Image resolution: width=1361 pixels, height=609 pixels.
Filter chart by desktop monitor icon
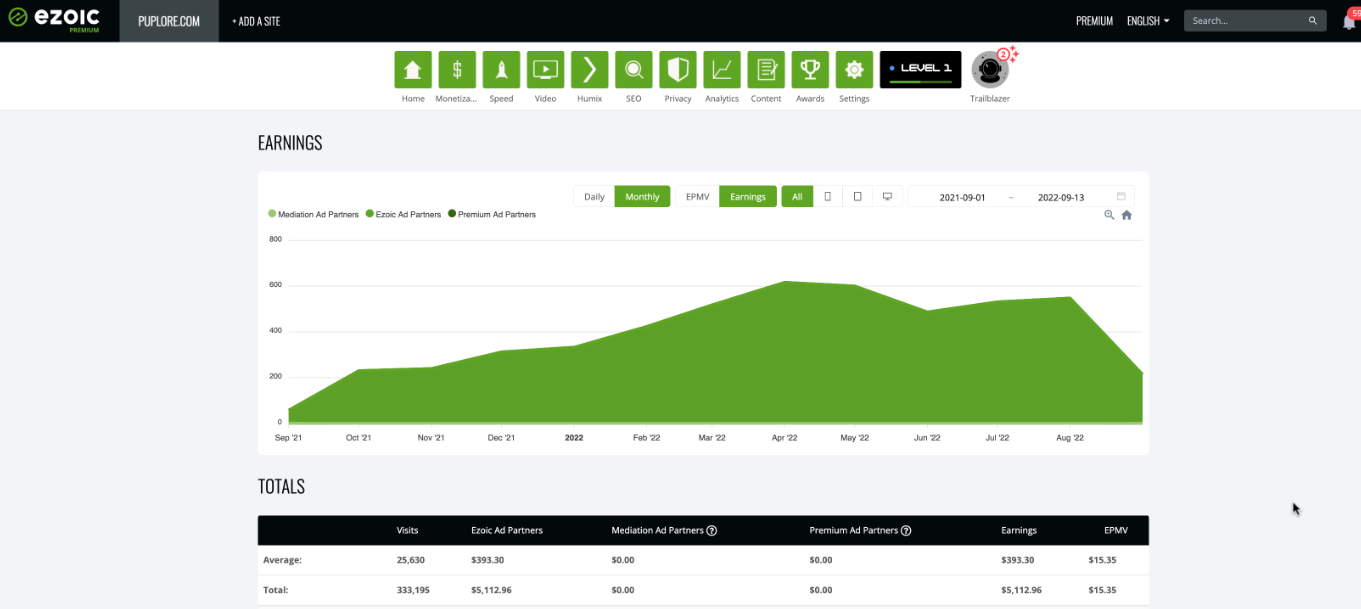pyautogui.click(x=887, y=197)
